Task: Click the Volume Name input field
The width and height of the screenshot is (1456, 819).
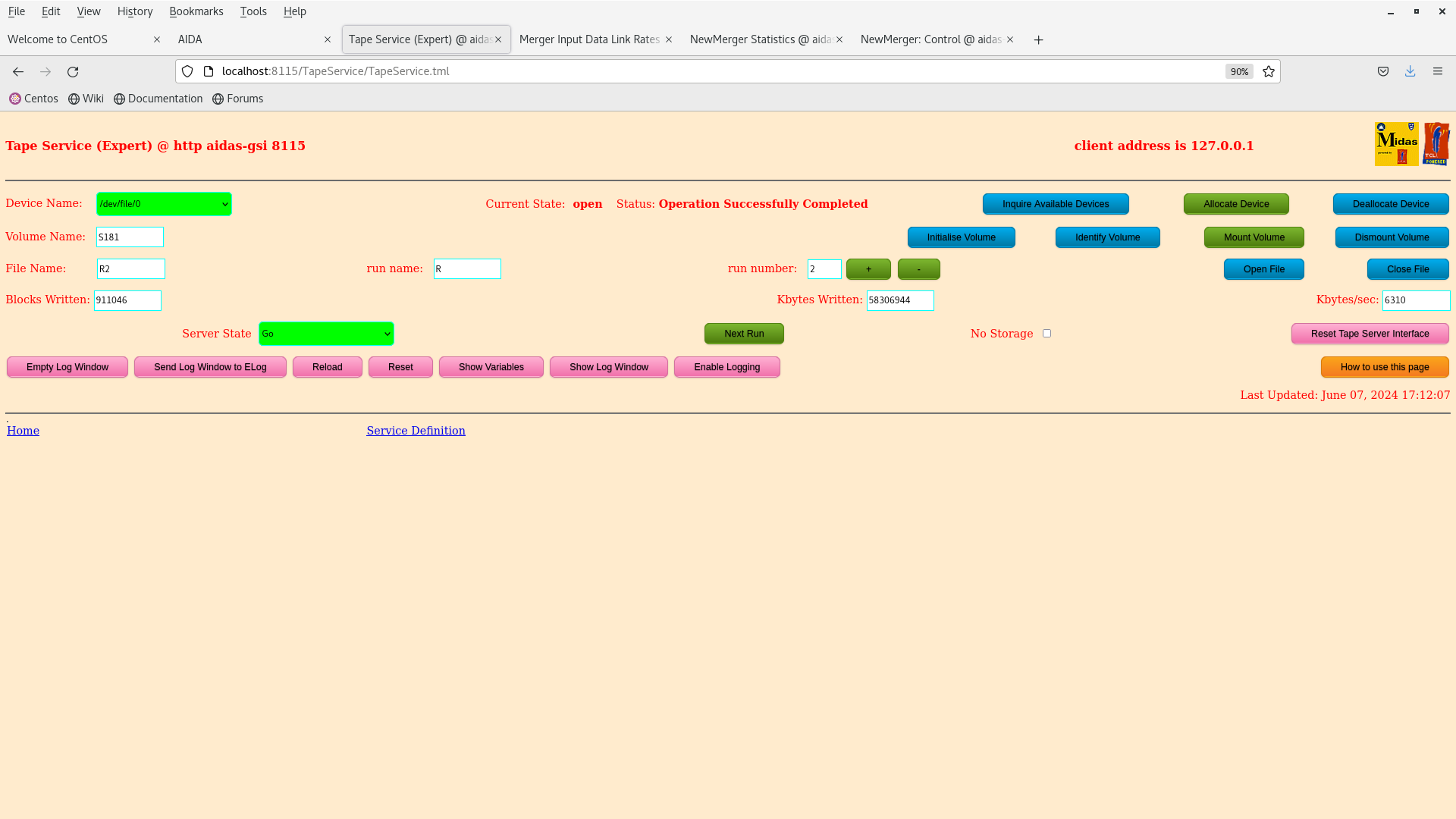Action: [130, 237]
